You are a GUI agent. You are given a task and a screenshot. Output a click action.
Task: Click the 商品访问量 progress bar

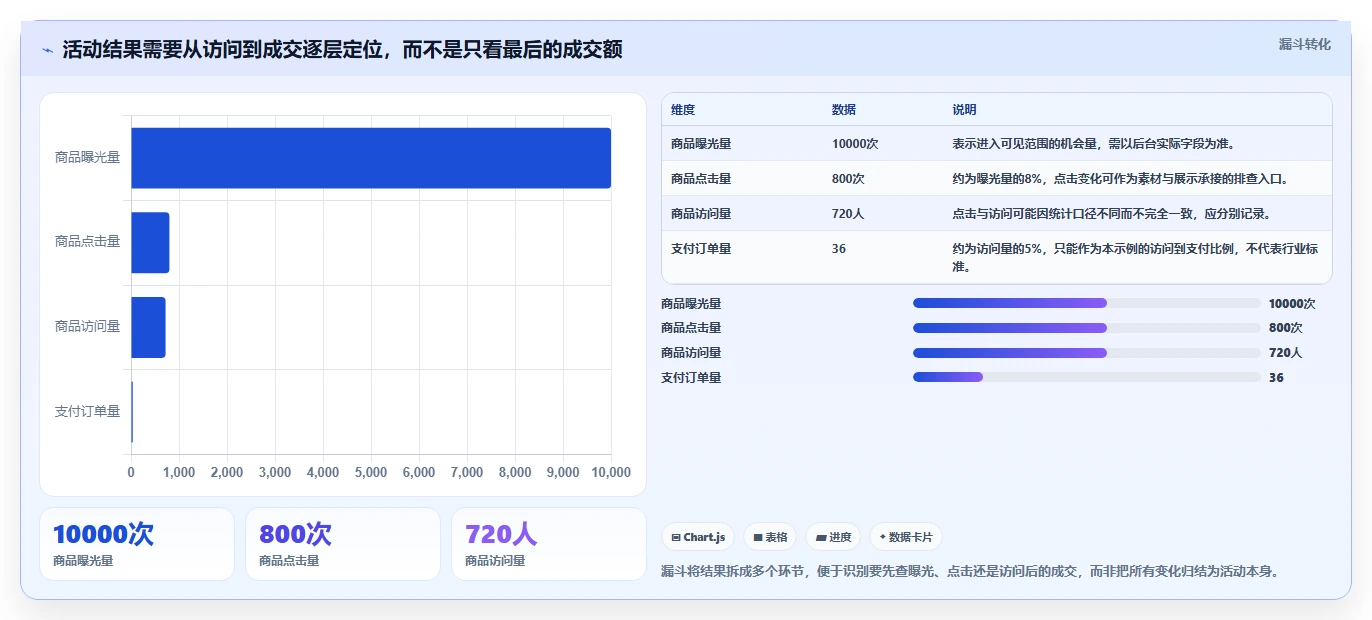pyautogui.click(x=1086, y=353)
